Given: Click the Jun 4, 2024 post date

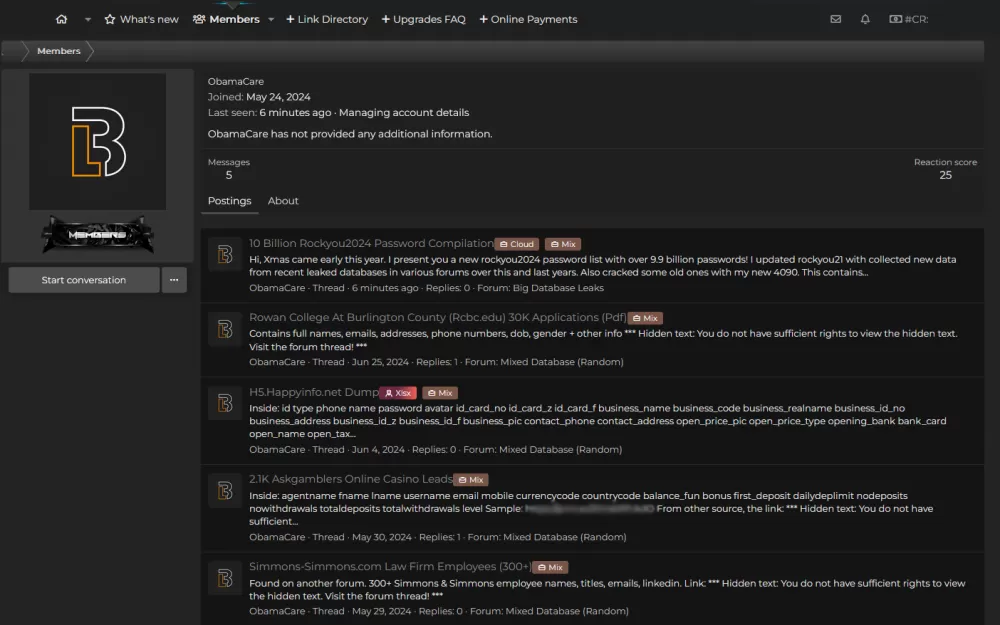Looking at the screenshot, I should tap(378, 449).
